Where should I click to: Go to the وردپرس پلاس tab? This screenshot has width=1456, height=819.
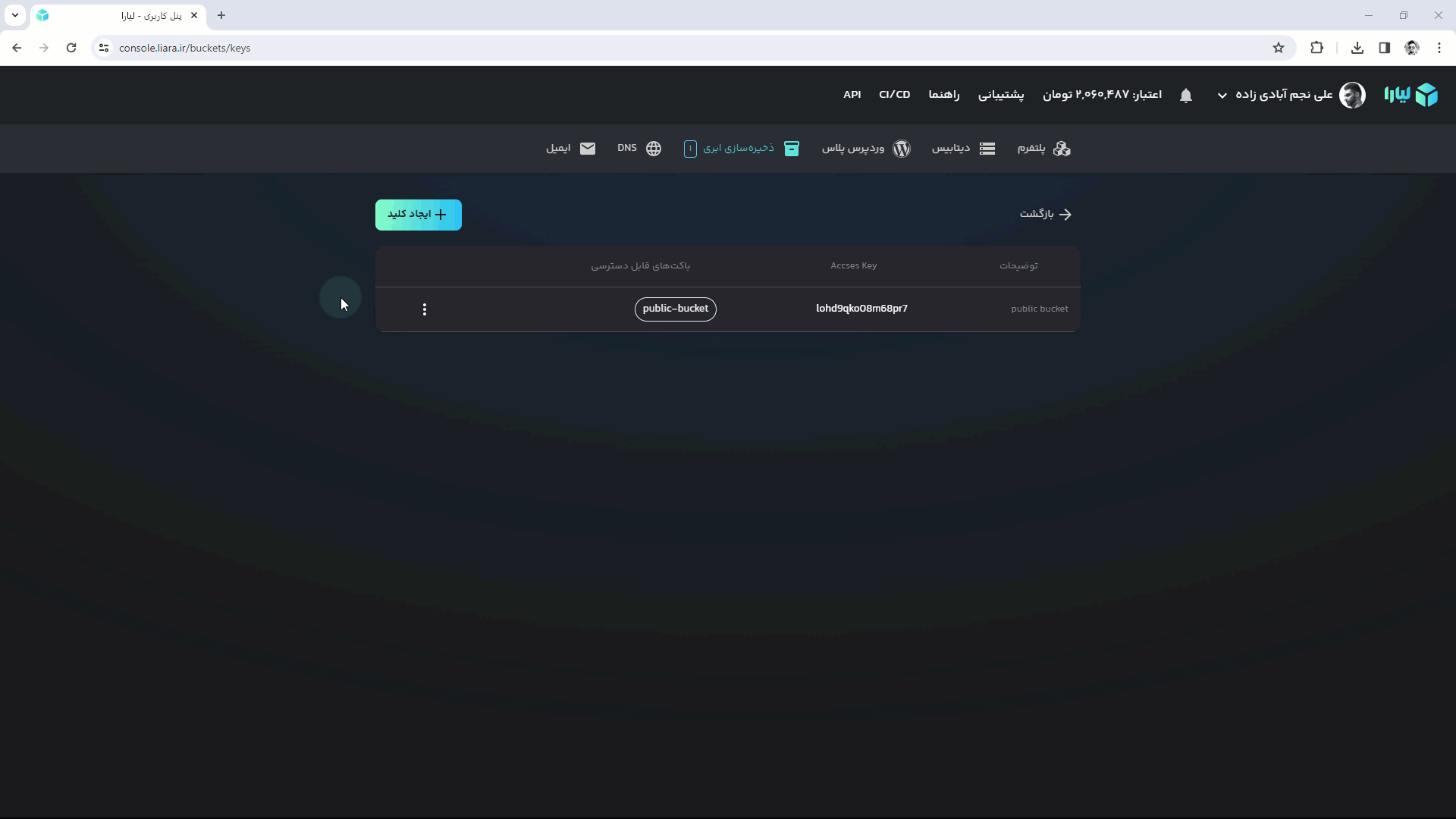[x=866, y=149]
